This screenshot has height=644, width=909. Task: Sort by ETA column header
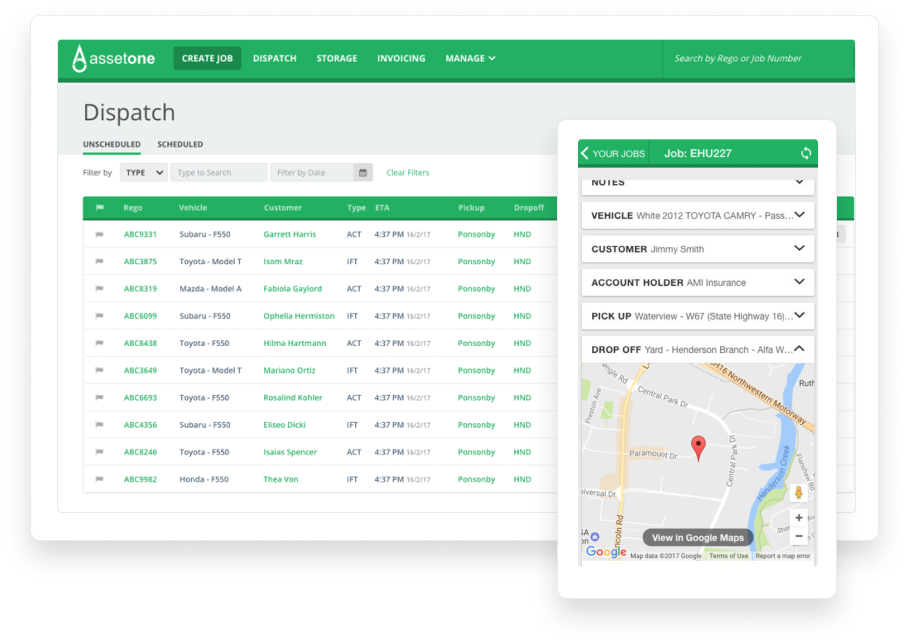(x=382, y=208)
